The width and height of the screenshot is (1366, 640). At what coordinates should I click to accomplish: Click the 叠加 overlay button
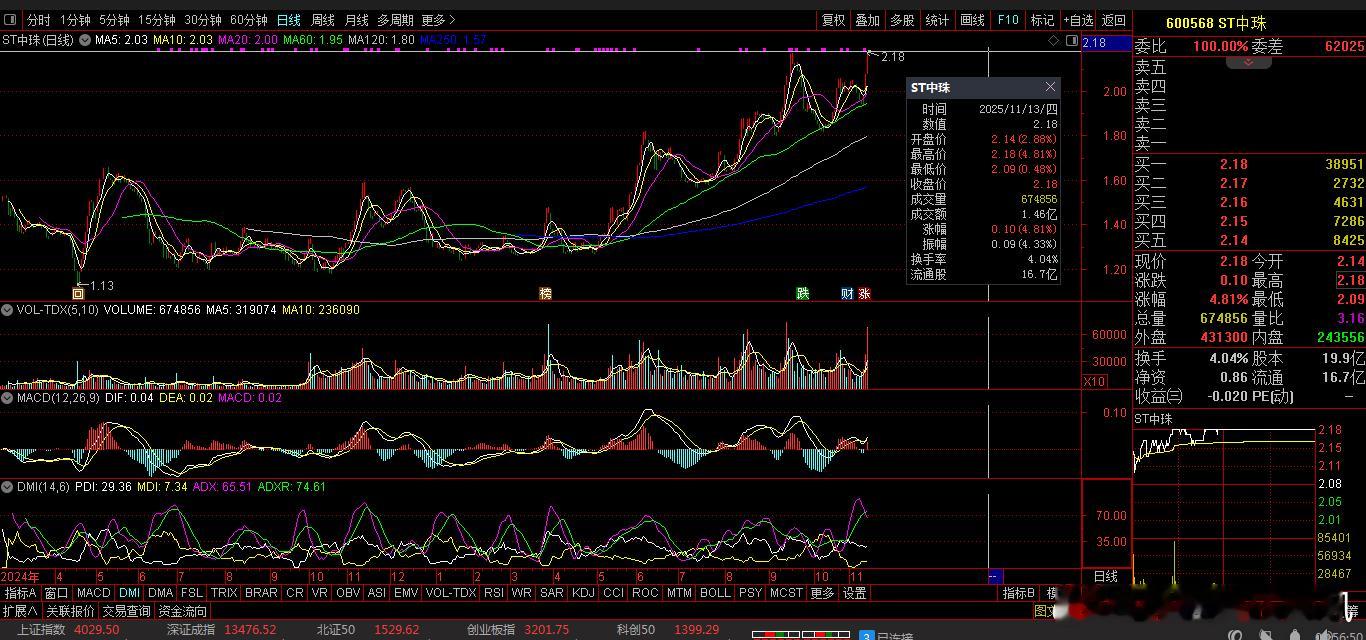867,20
